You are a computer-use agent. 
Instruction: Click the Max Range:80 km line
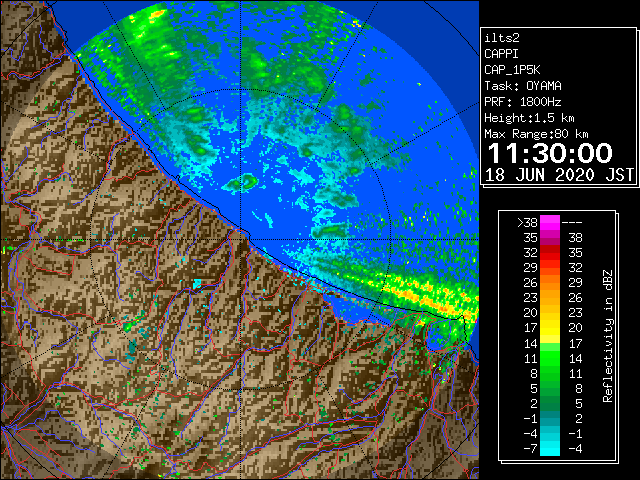pos(536,134)
